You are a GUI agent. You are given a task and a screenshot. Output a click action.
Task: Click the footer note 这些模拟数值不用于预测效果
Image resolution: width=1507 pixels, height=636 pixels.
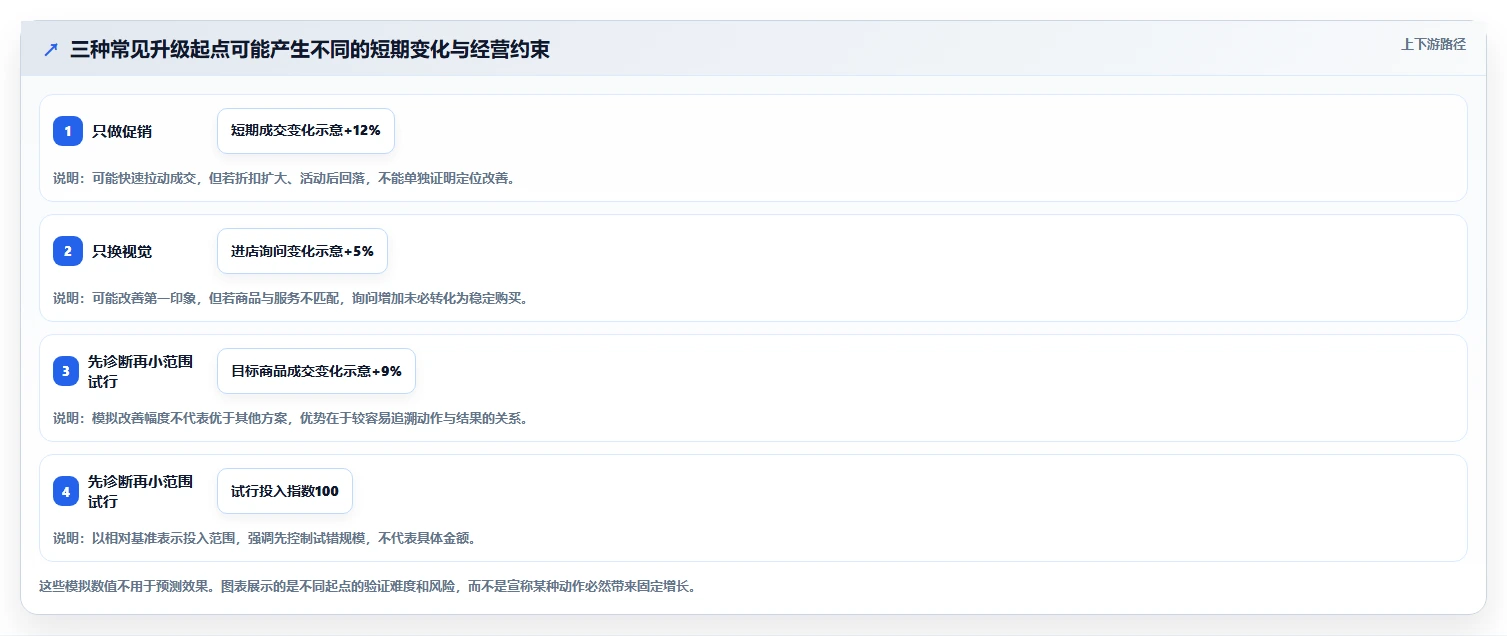(367, 586)
